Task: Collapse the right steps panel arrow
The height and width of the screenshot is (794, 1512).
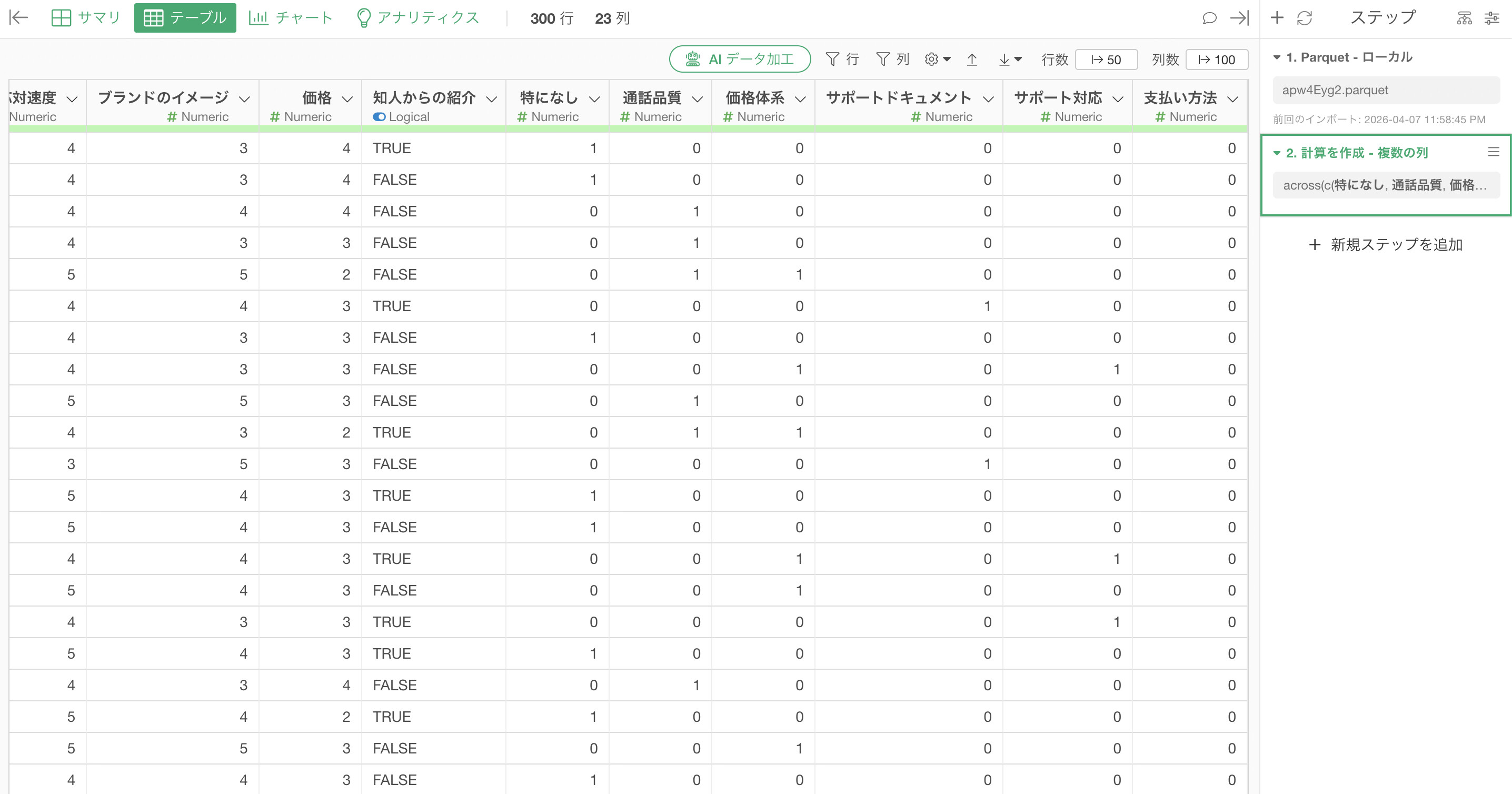Action: point(1239,18)
